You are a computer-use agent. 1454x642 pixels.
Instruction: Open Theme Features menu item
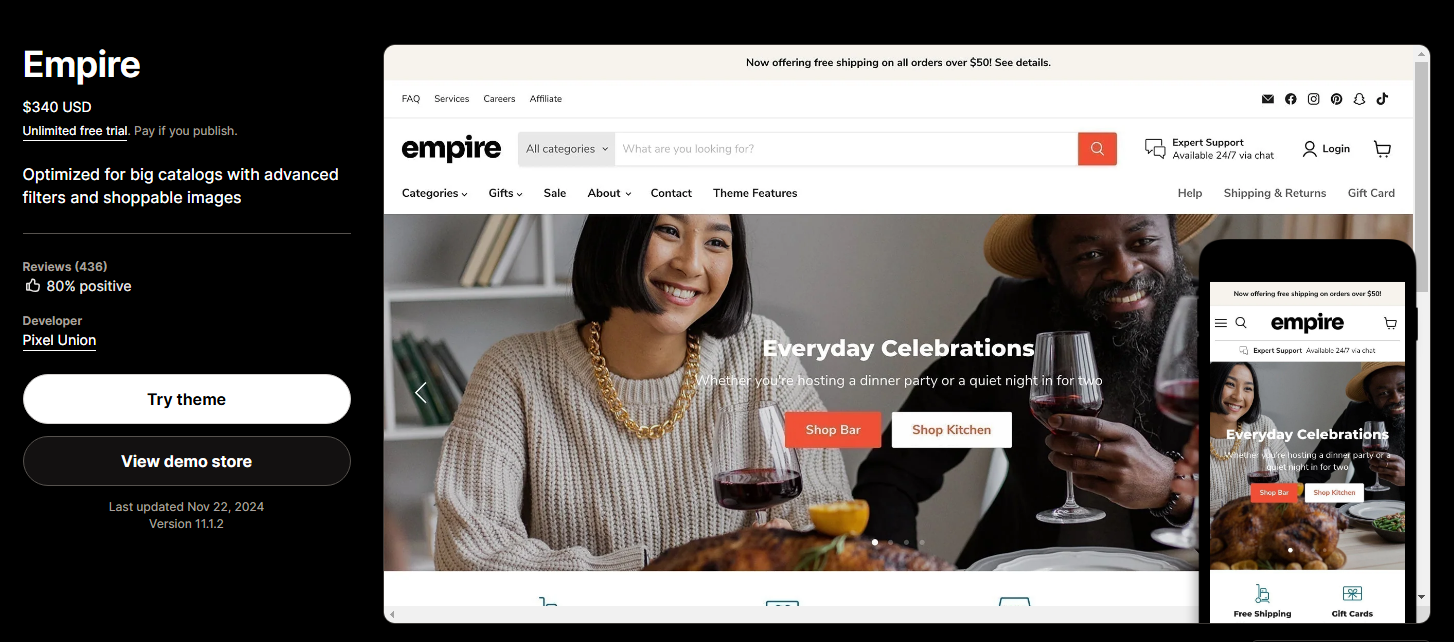(755, 193)
